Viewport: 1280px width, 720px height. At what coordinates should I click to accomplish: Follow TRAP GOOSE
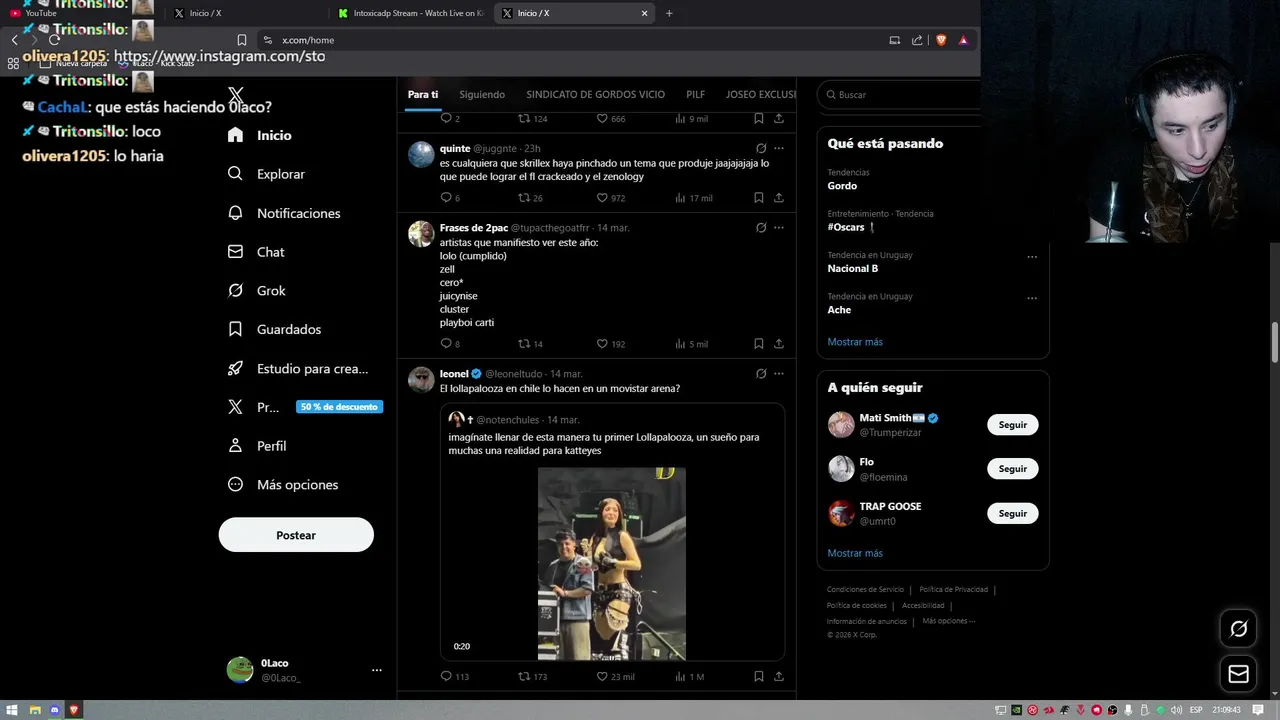1012,513
